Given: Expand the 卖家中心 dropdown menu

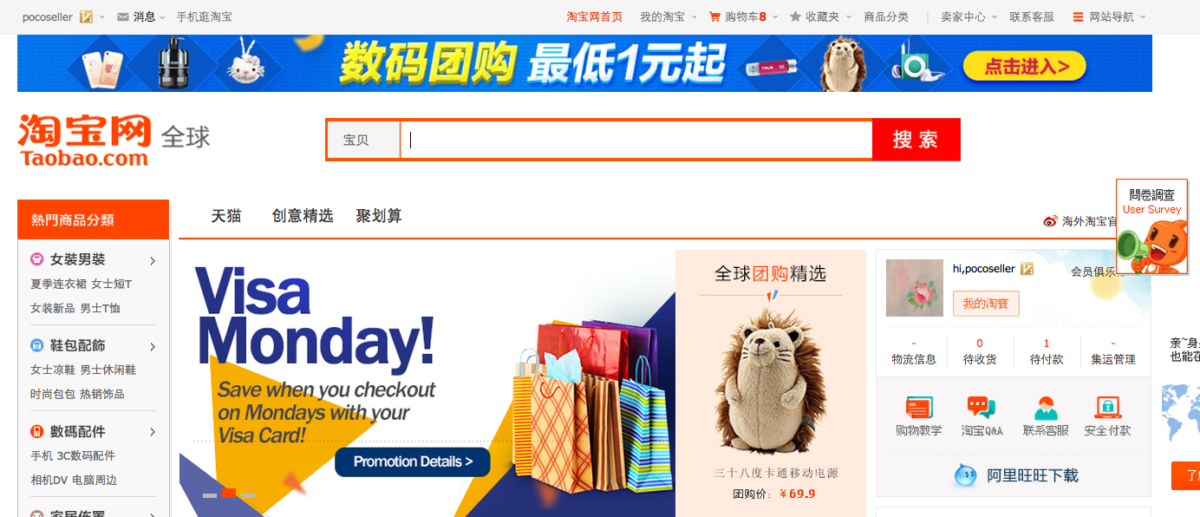Looking at the screenshot, I should tap(967, 17).
